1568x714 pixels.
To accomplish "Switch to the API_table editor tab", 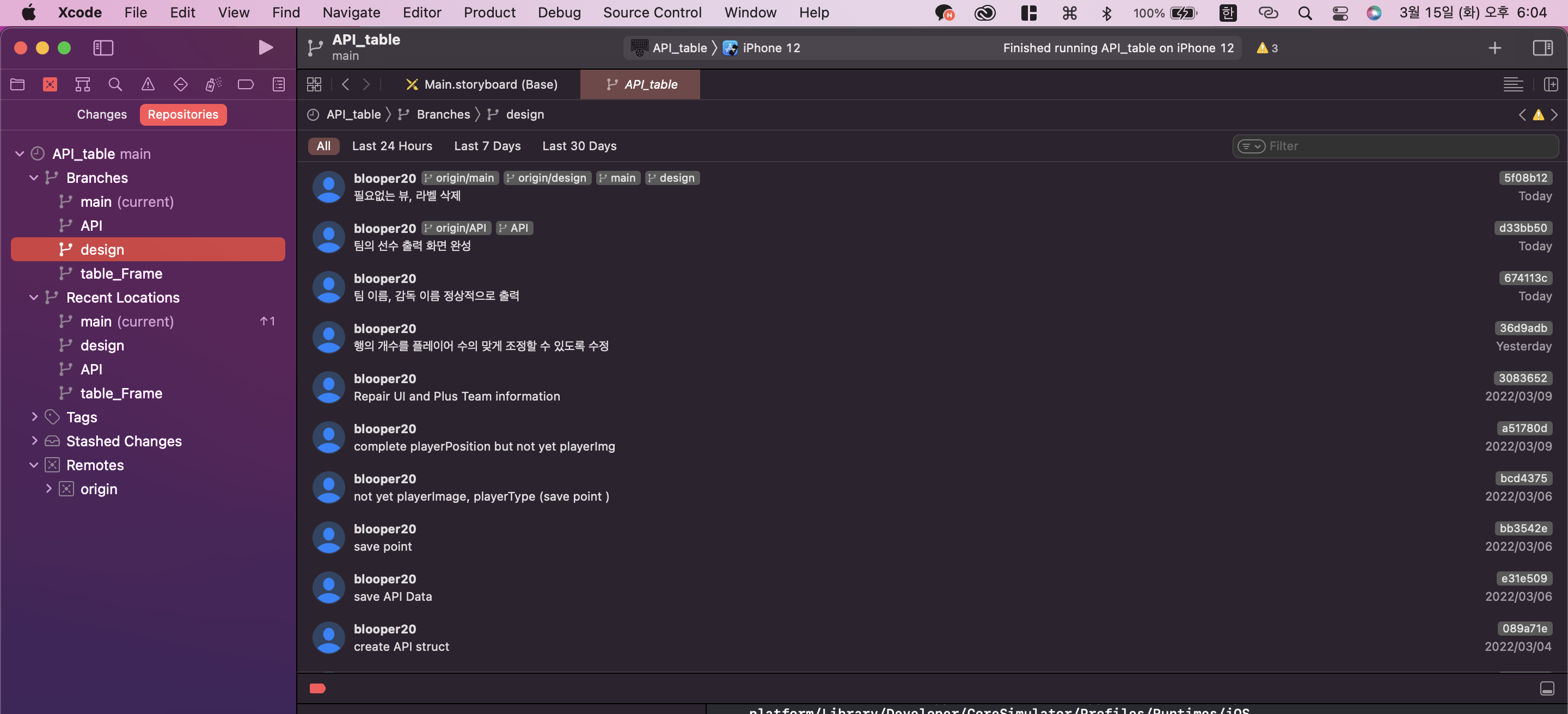I will [640, 84].
